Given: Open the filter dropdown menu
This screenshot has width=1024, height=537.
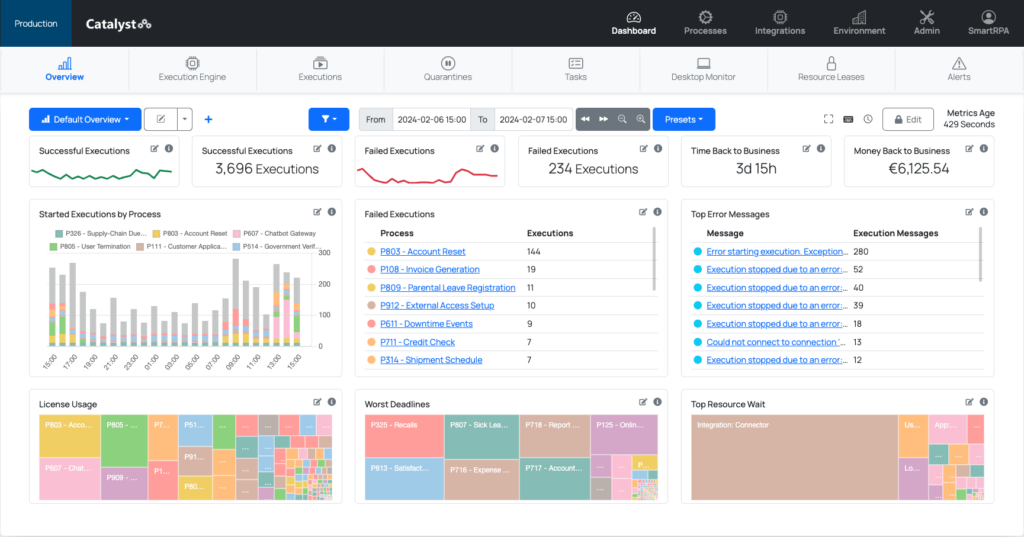Looking at the screenshot, I should (328, 119).
